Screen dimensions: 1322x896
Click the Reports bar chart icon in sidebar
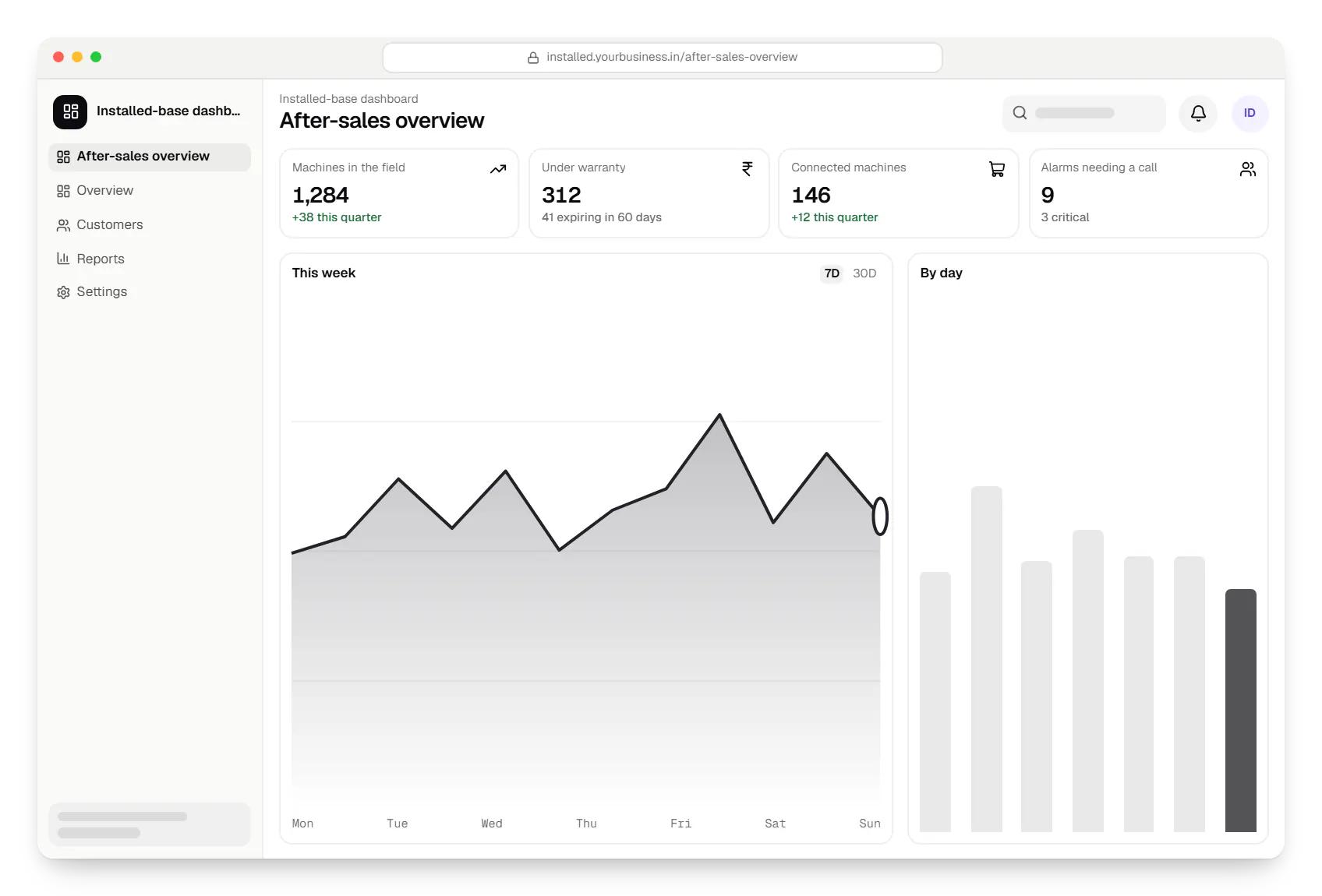(x=63, y=259)
